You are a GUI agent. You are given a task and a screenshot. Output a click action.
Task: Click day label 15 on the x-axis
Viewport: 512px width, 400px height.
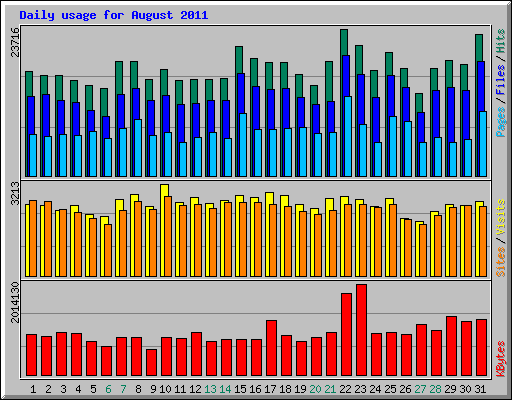pos(240,389)
